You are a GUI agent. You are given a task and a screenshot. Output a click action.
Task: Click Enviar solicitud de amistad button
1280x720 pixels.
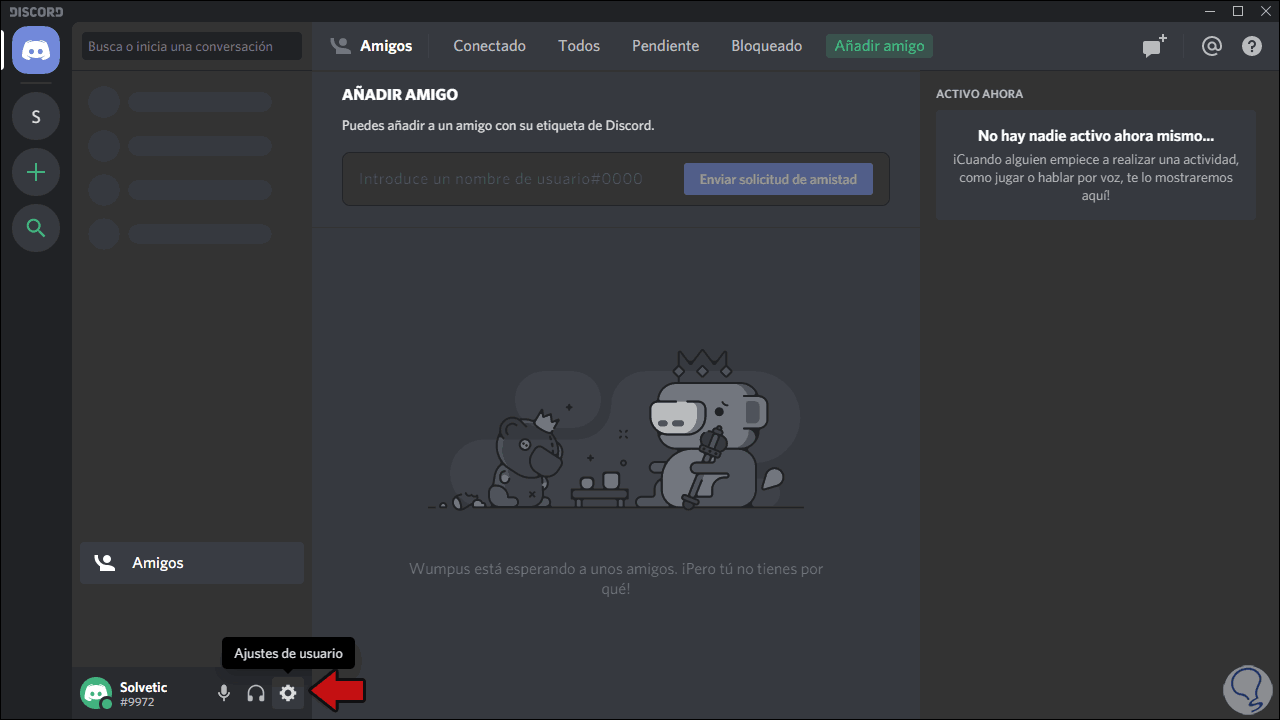coord(778,179)
